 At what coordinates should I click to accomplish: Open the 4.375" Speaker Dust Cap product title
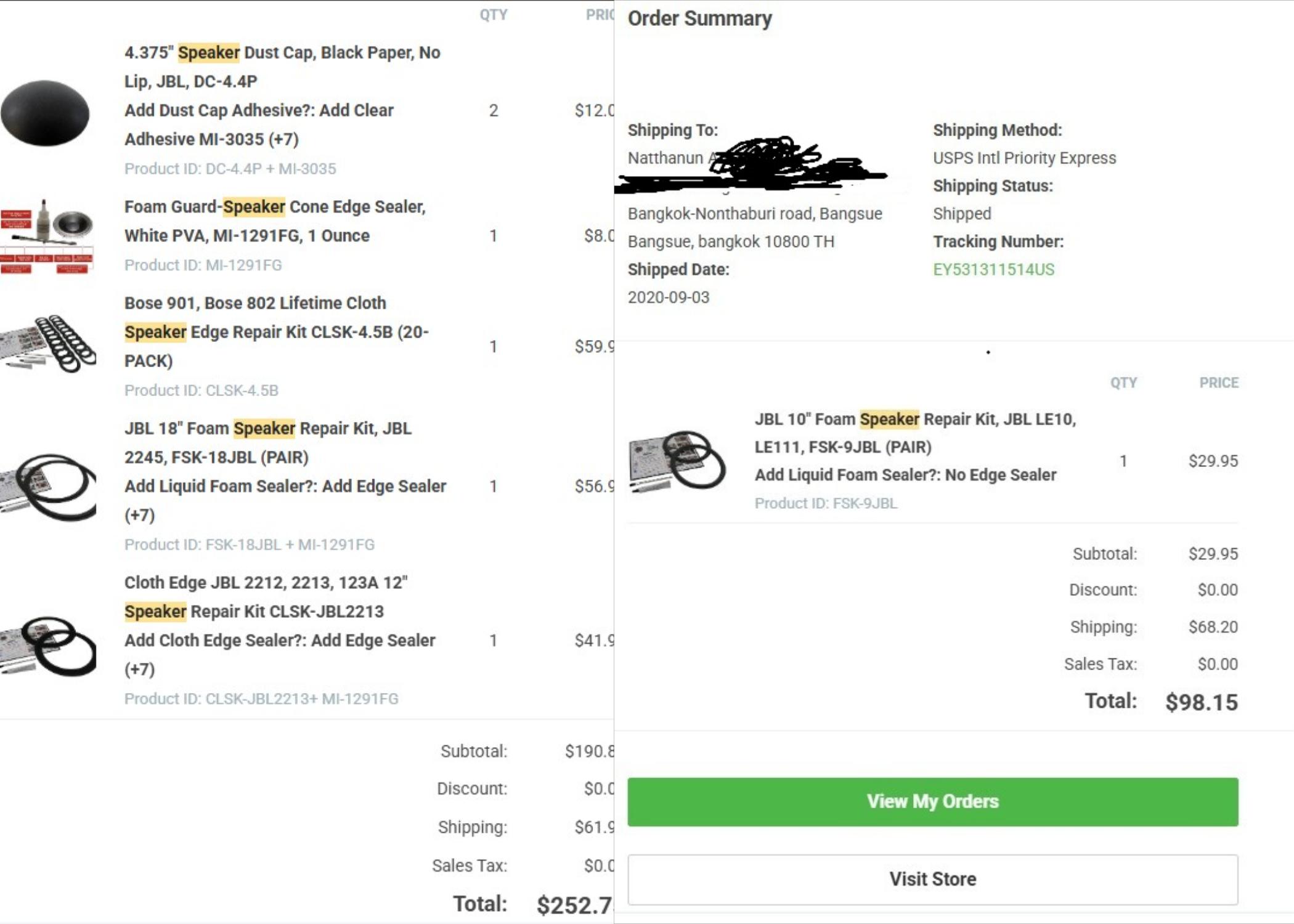point(282,67)
